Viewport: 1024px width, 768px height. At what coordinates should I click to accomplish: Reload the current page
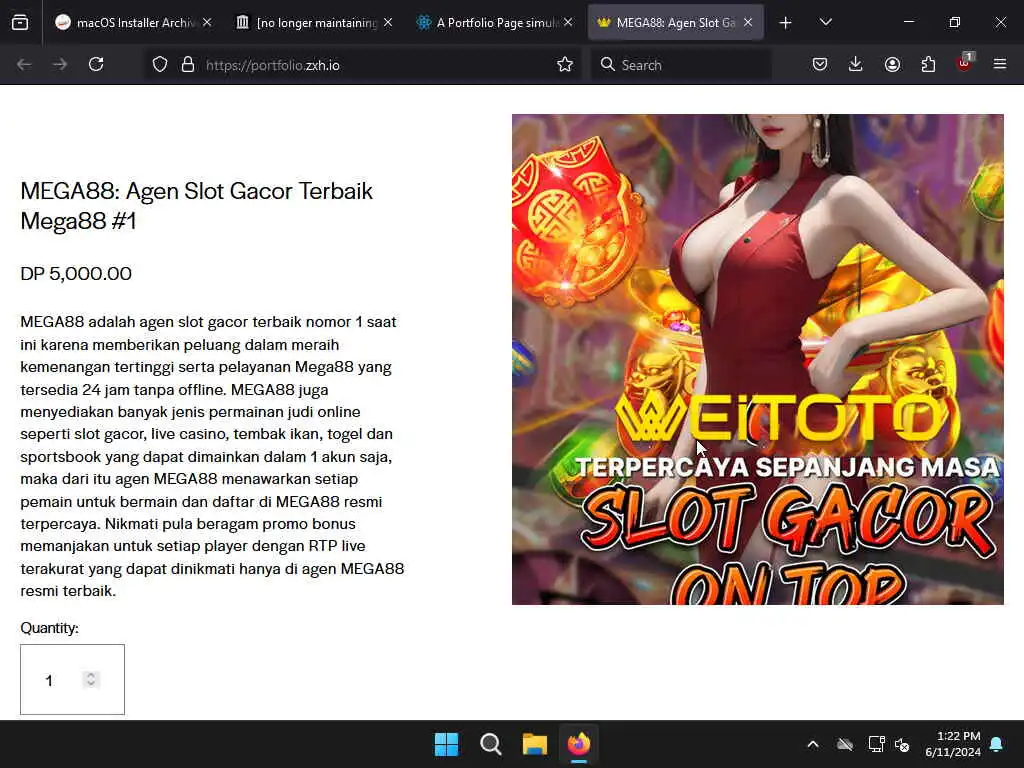96,64
